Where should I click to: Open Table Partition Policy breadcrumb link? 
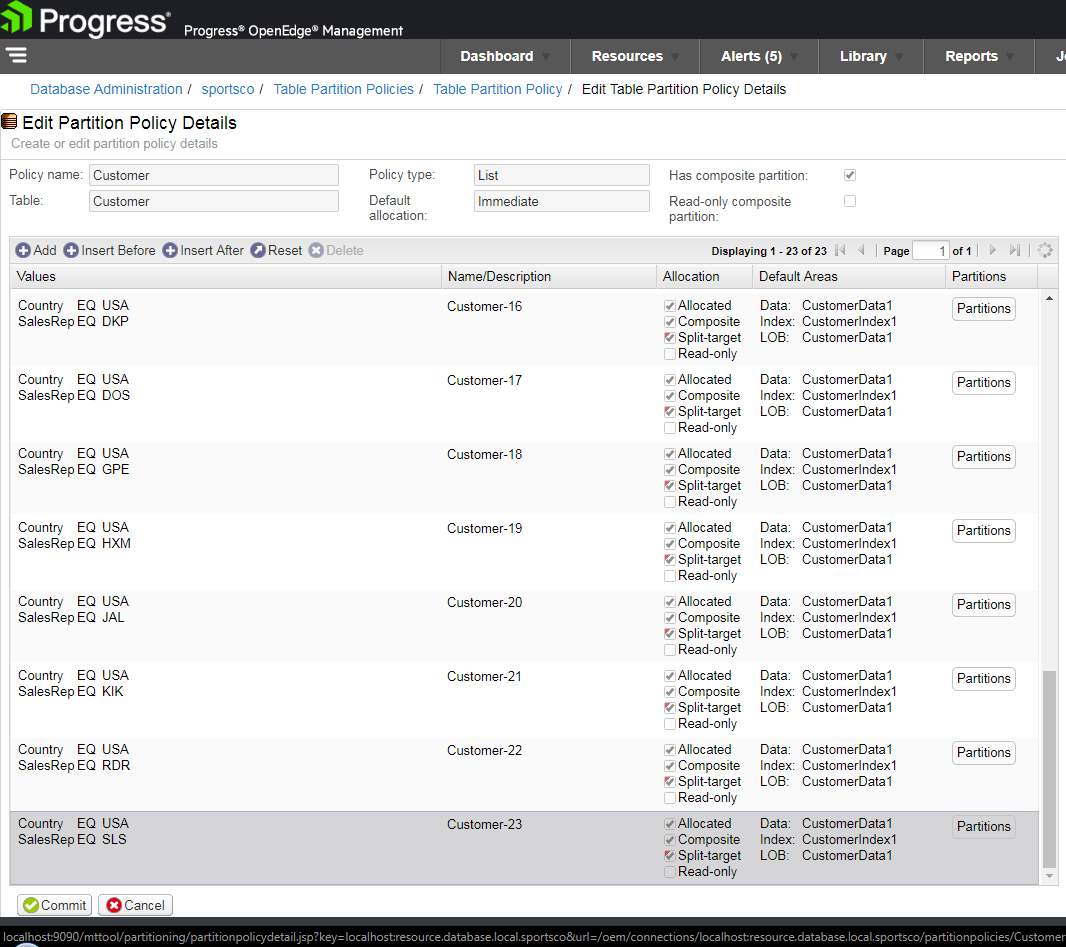click(498, 89)
